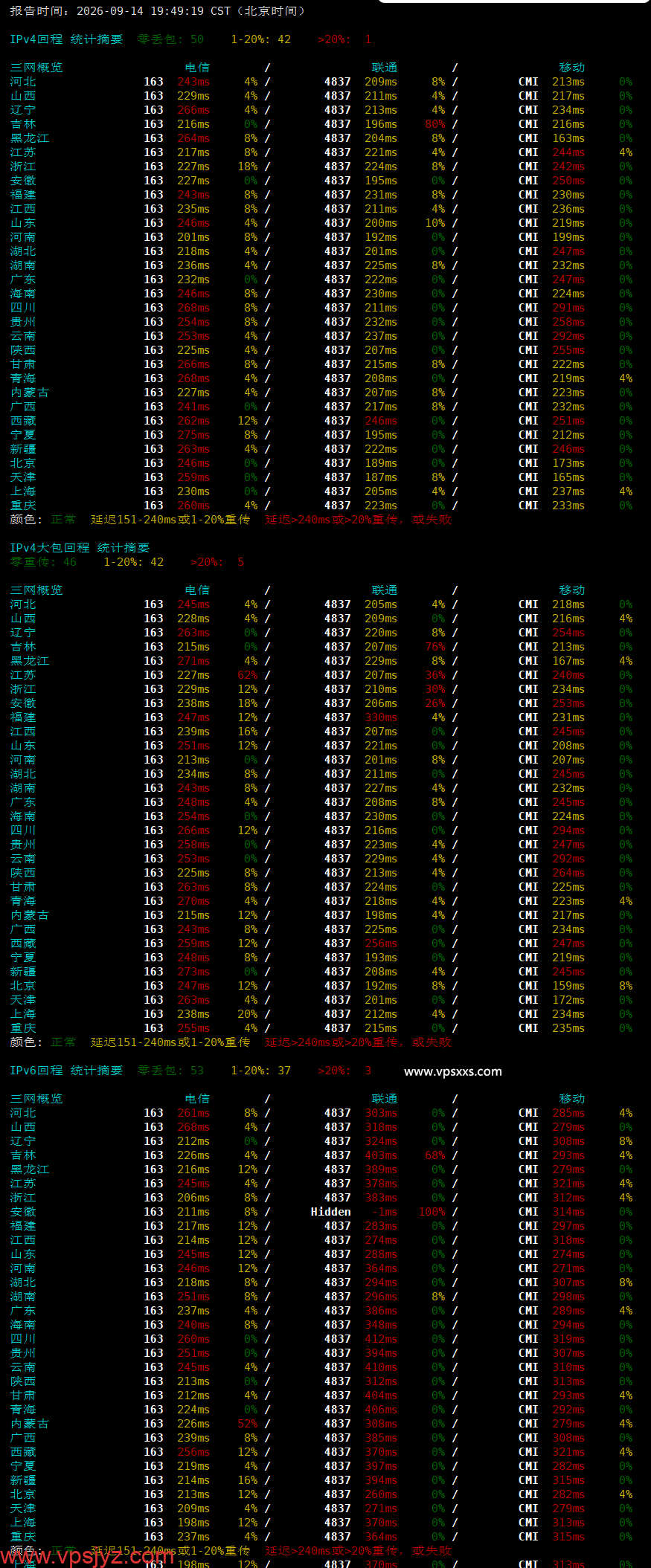Screen dimensions: 651x1568
Task: Click the 68% loss value in 吉林 row
Action: [x=435, y=1155]
